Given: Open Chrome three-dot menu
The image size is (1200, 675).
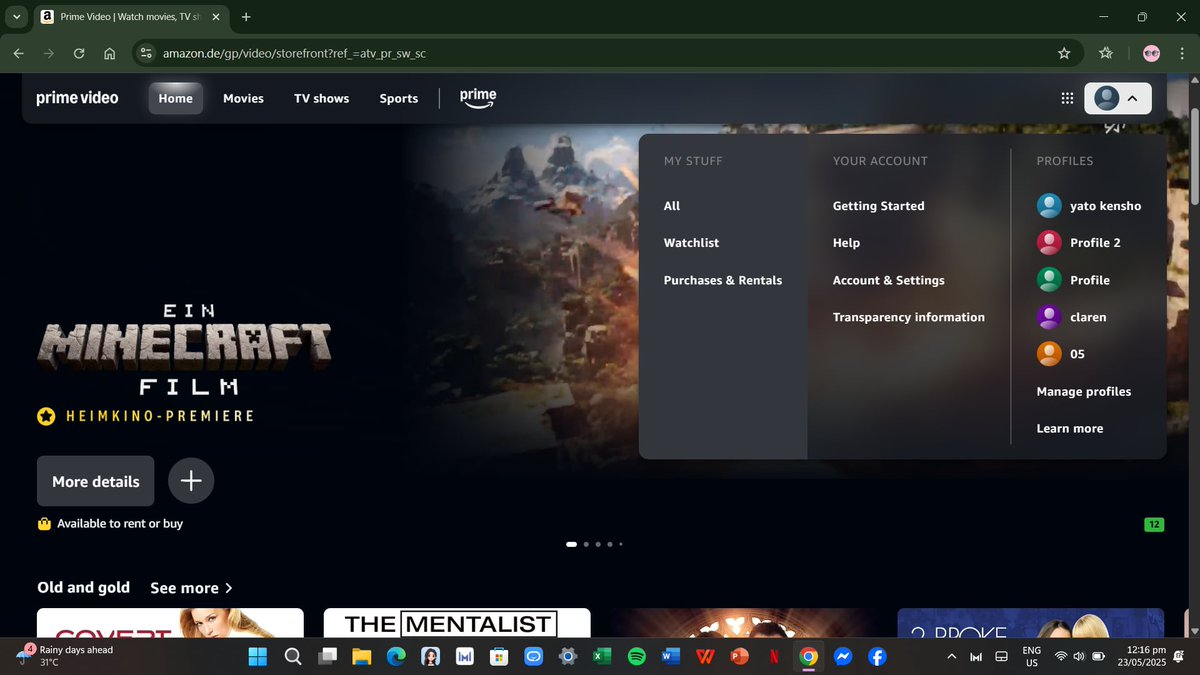Looking at the screenshot, I should click(x=1181, y=53).
